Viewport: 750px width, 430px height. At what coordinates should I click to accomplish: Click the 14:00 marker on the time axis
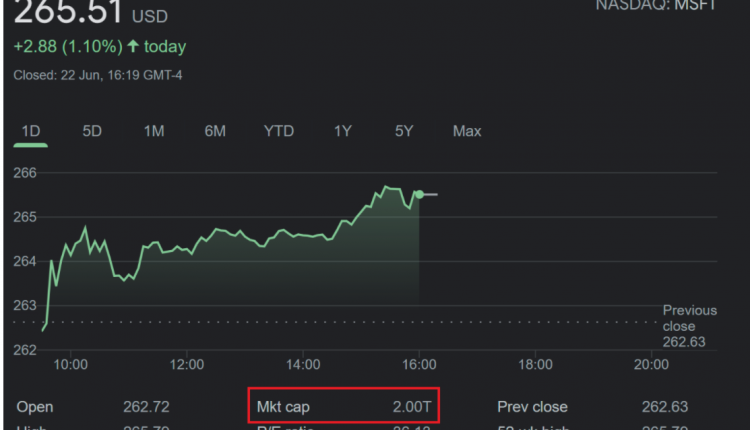[x=303, y=364]
